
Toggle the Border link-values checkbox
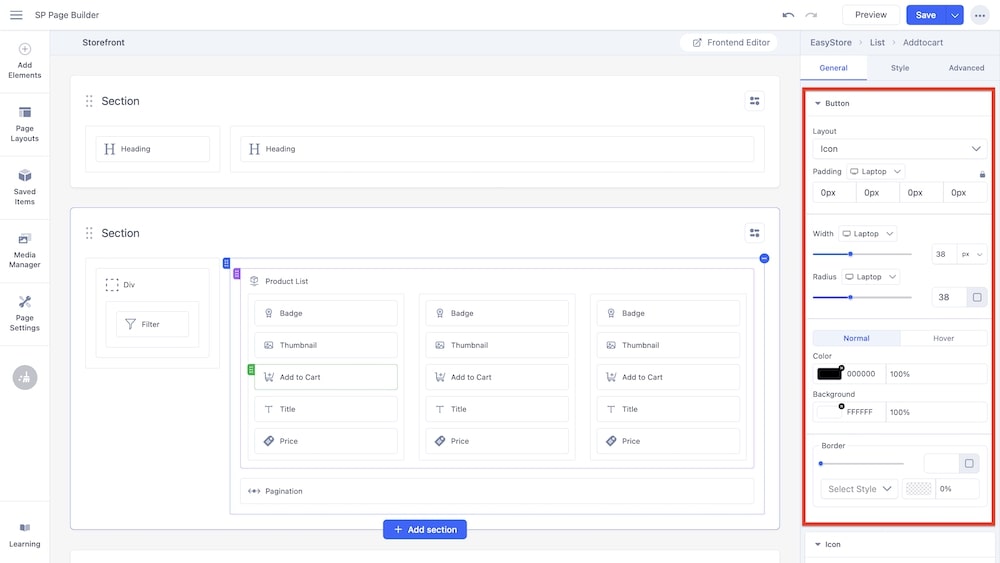tap(969, 463)
